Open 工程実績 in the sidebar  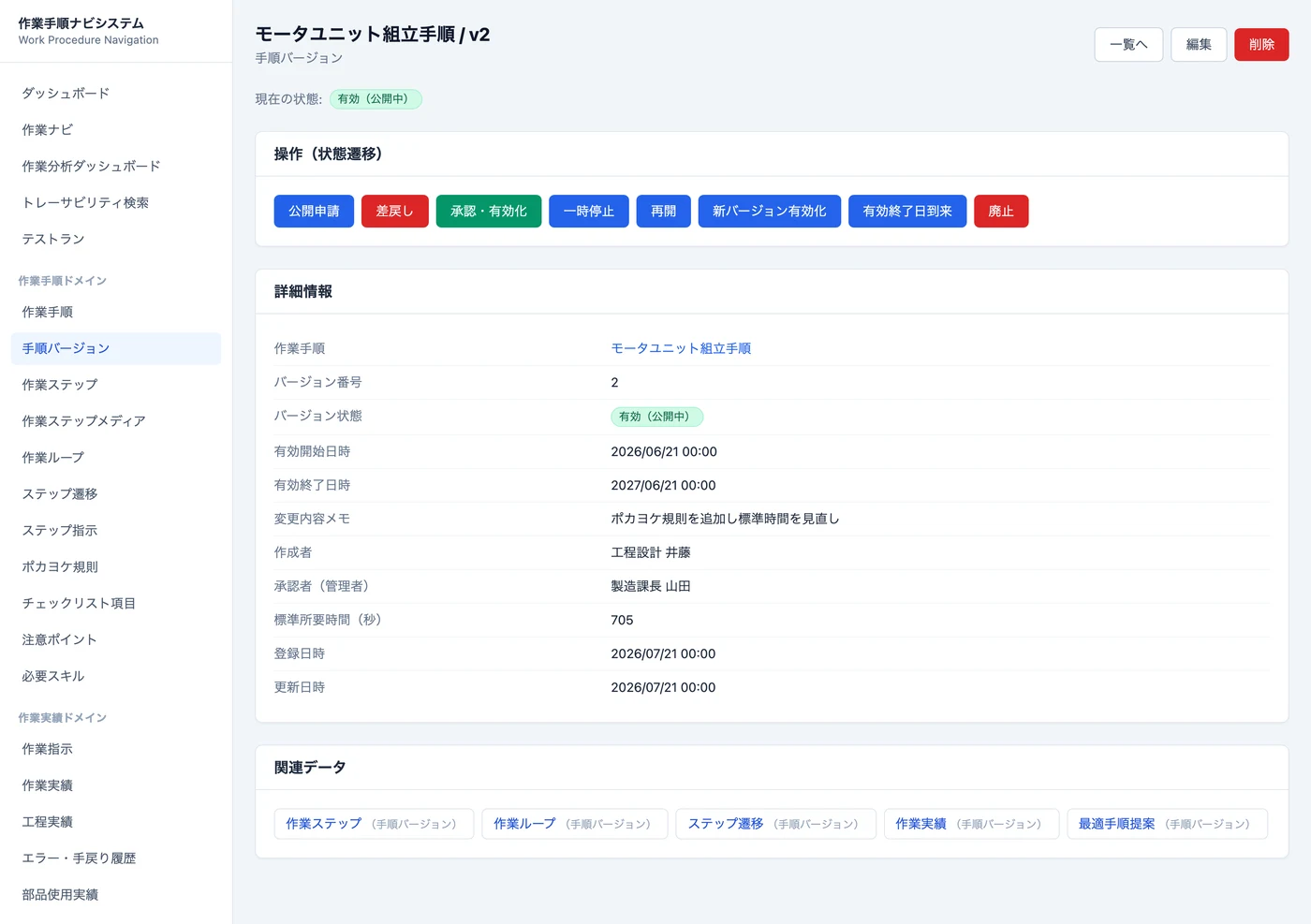(116, 822)
